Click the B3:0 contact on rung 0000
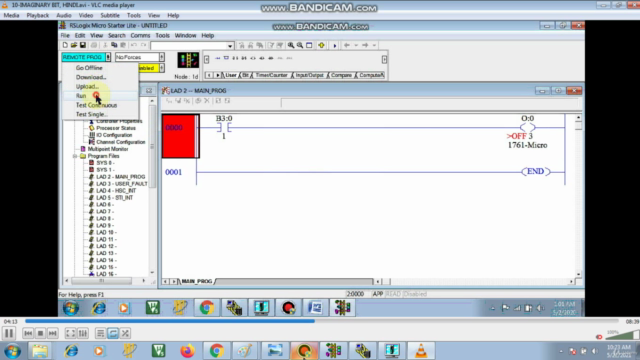 pyautogui.click(x=224, y=127)
